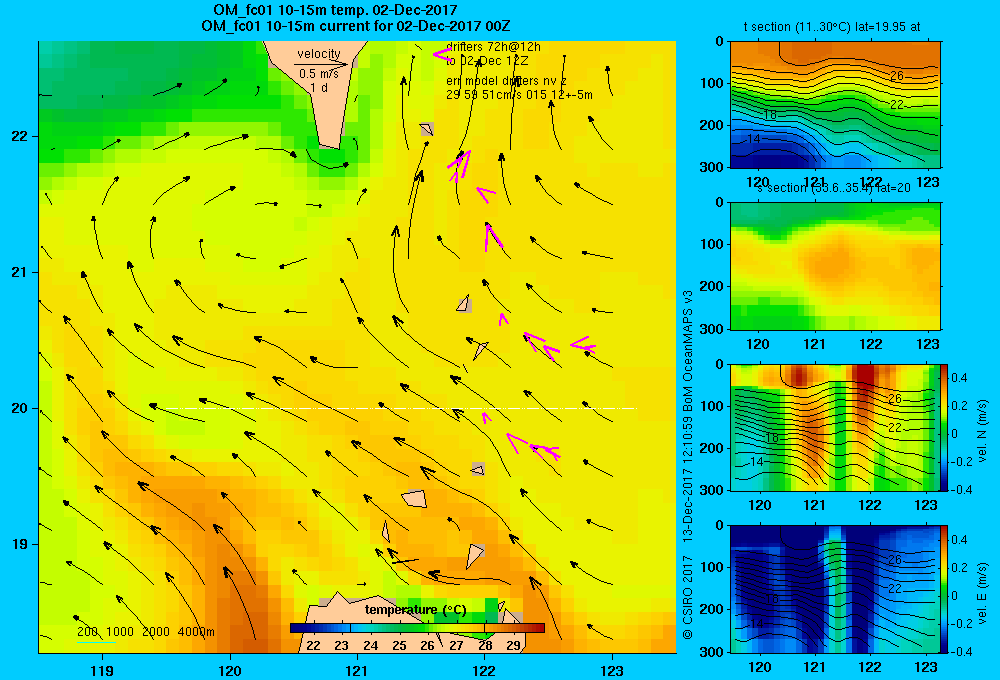Click the 't section (11..30°C) lat=19.95' title
This screenshot has width=1000, height=680.
[x=832, y=27]
